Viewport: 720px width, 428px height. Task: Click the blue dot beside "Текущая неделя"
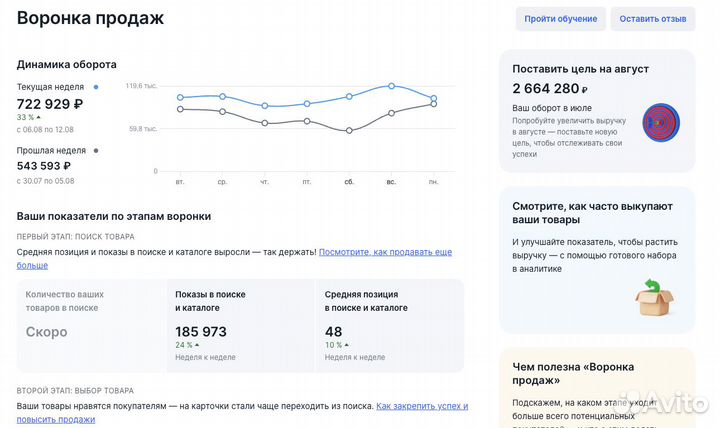(96, 87)
